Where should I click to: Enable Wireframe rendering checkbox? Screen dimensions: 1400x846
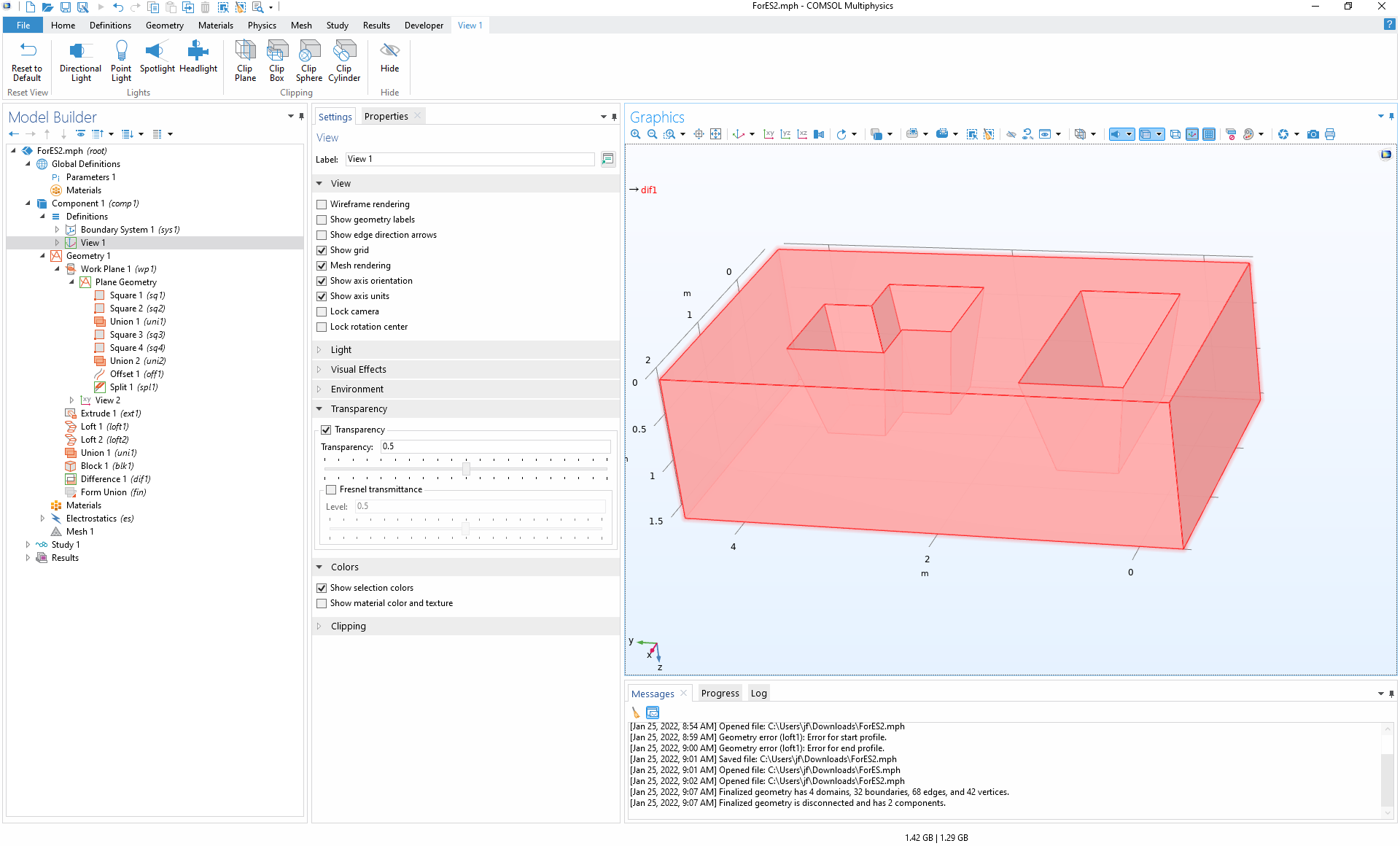point(322,204)
